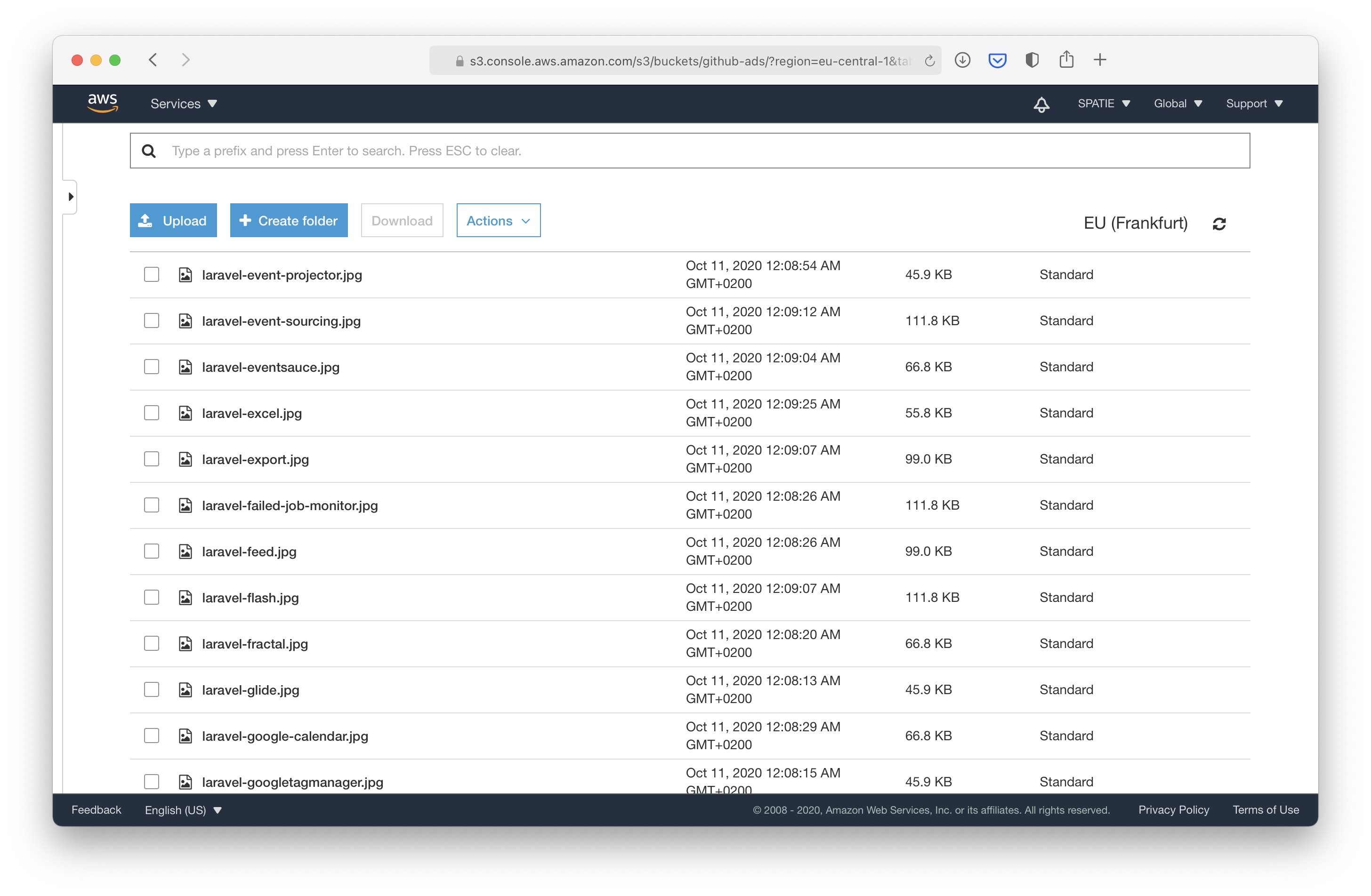Open the laravel-fractal.jpg file name
1371x896 pixels.
pyautogui.click(x=255, y=644)
